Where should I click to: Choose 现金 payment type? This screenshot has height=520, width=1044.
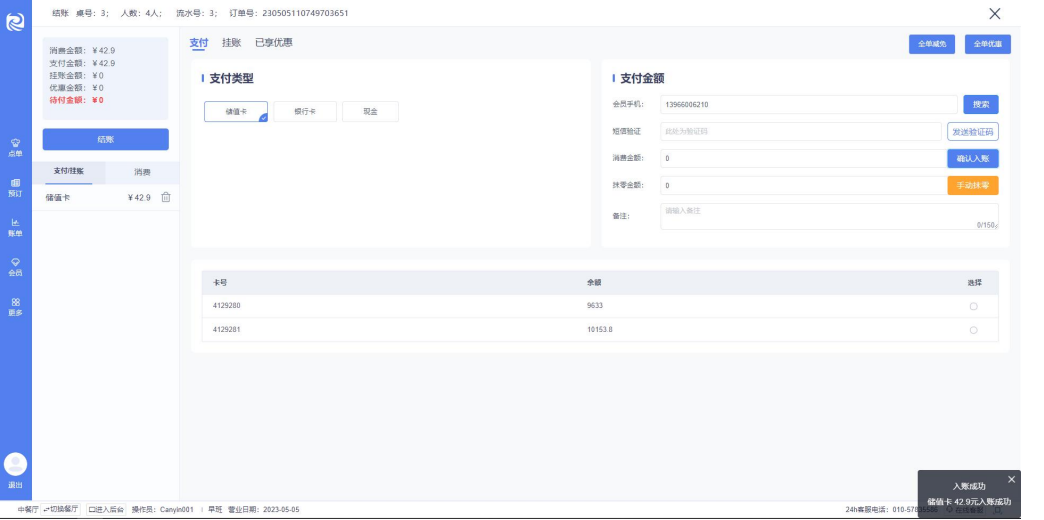point(370,112)
